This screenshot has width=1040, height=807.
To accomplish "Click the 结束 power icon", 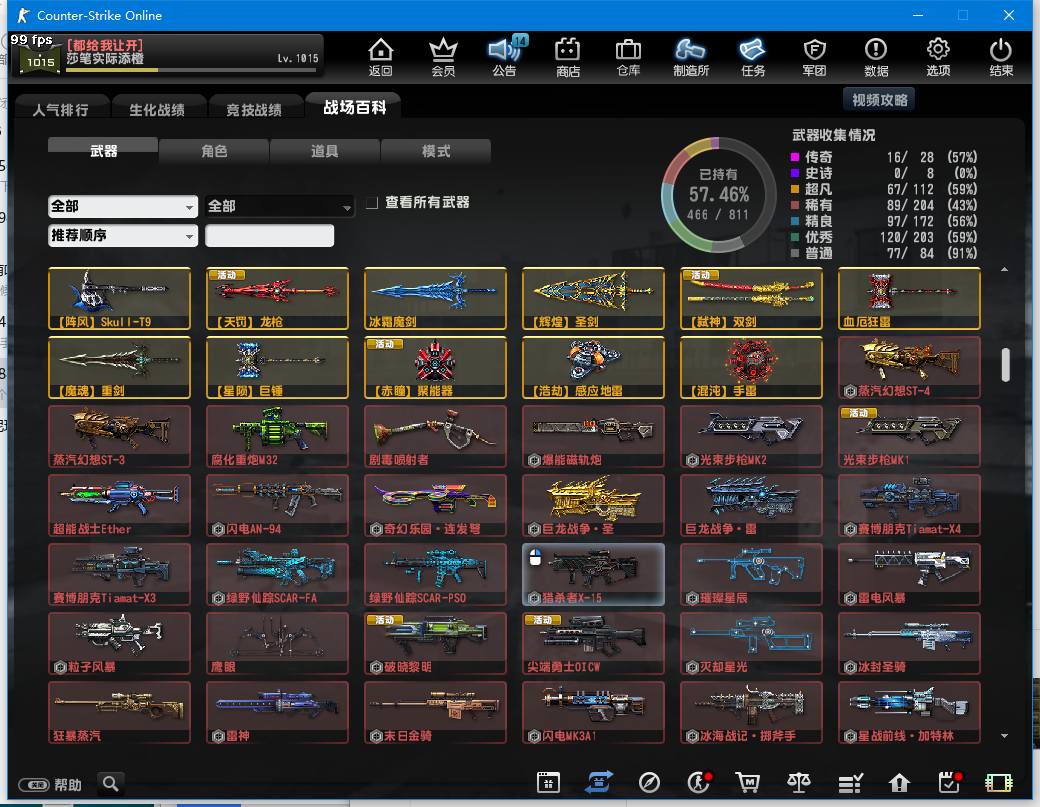I will click(x=1001, y=56).
